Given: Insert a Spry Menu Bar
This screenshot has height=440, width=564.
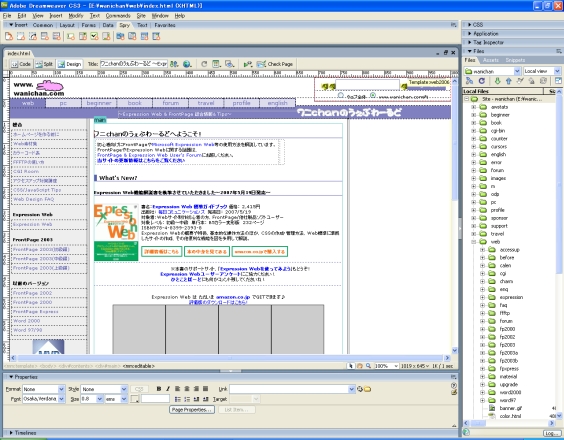Looking at the screenshot, I should click(x=120, y=36).
